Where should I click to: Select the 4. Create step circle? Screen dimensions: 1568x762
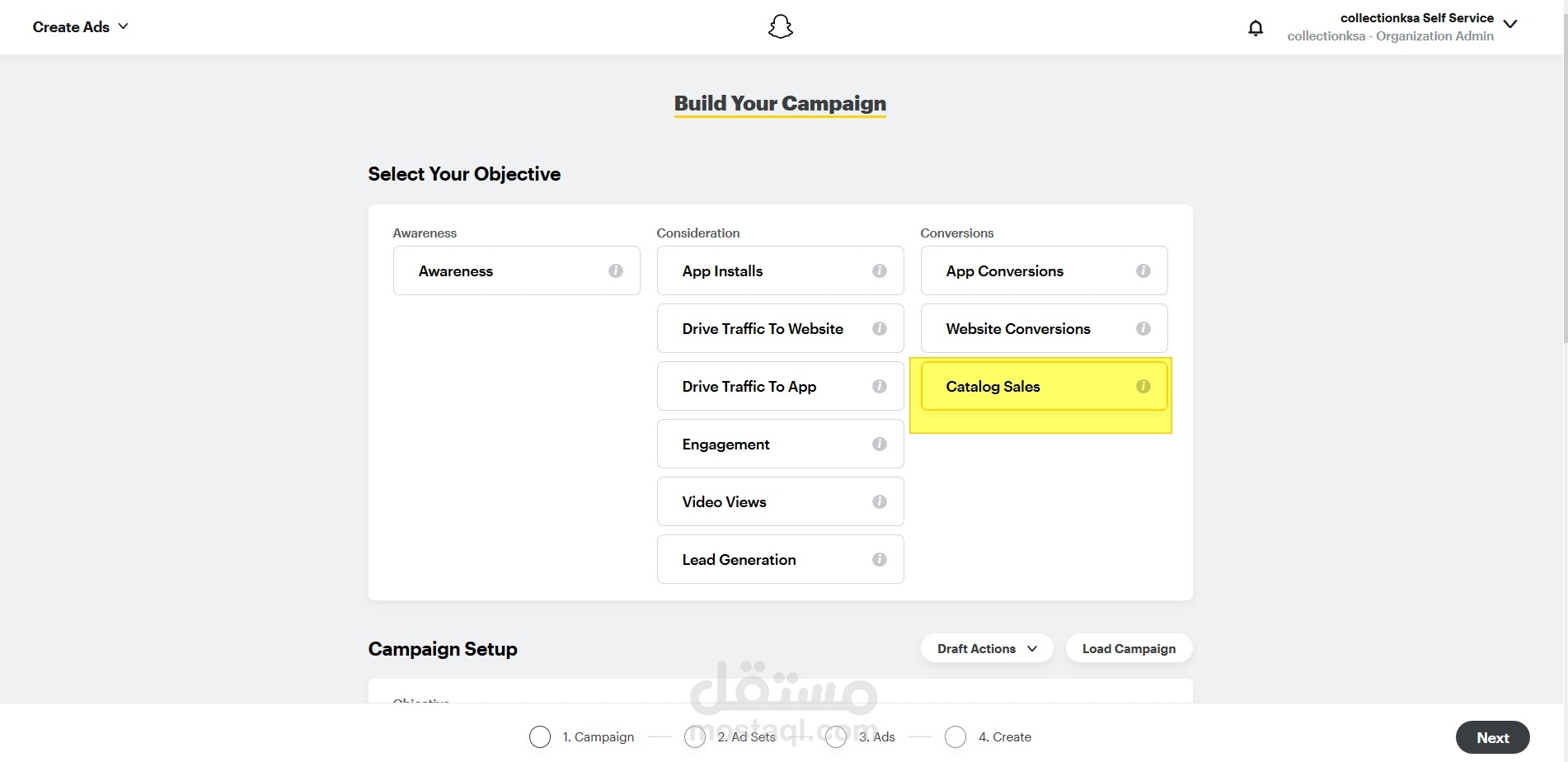(x=955, y=736)
